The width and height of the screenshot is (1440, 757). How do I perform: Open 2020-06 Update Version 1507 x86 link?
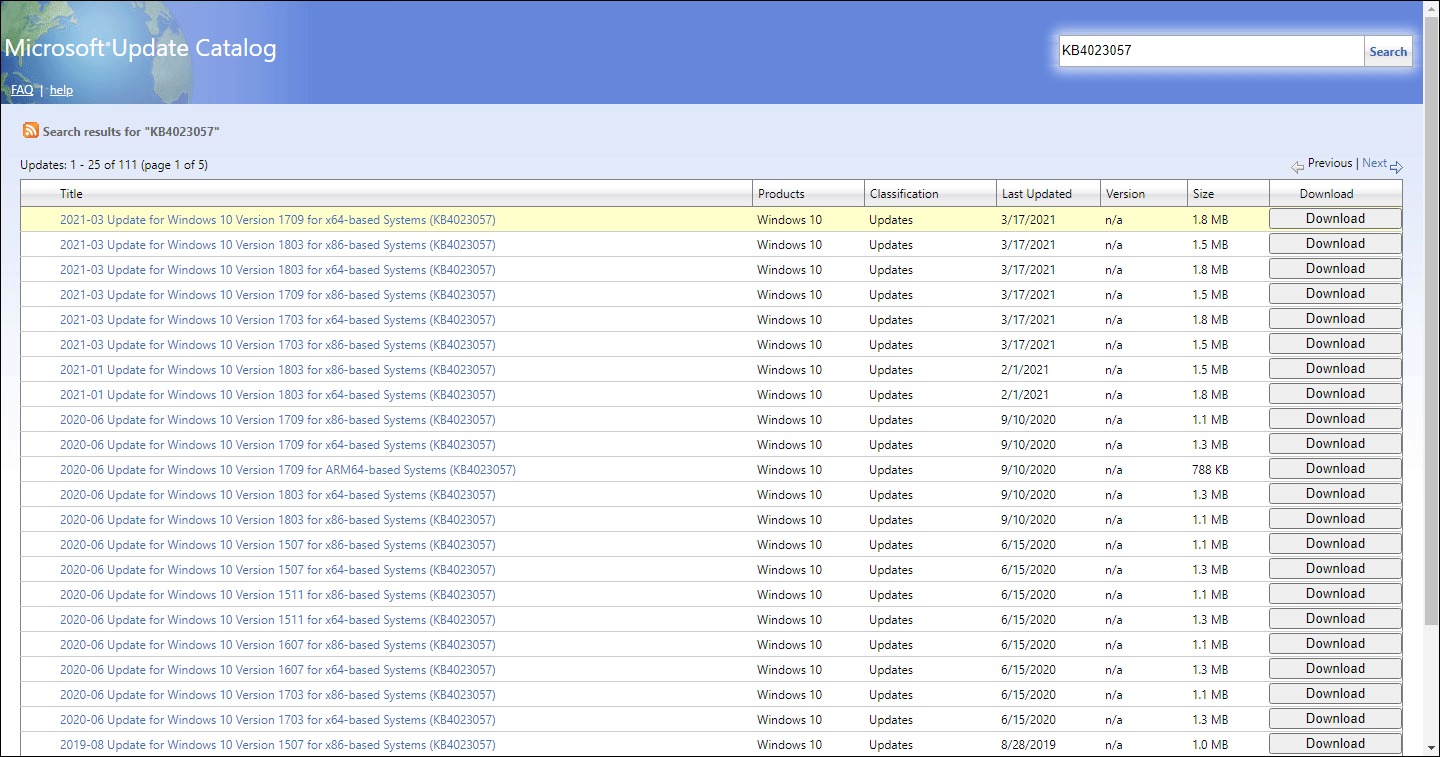click(x=277, y=545)
